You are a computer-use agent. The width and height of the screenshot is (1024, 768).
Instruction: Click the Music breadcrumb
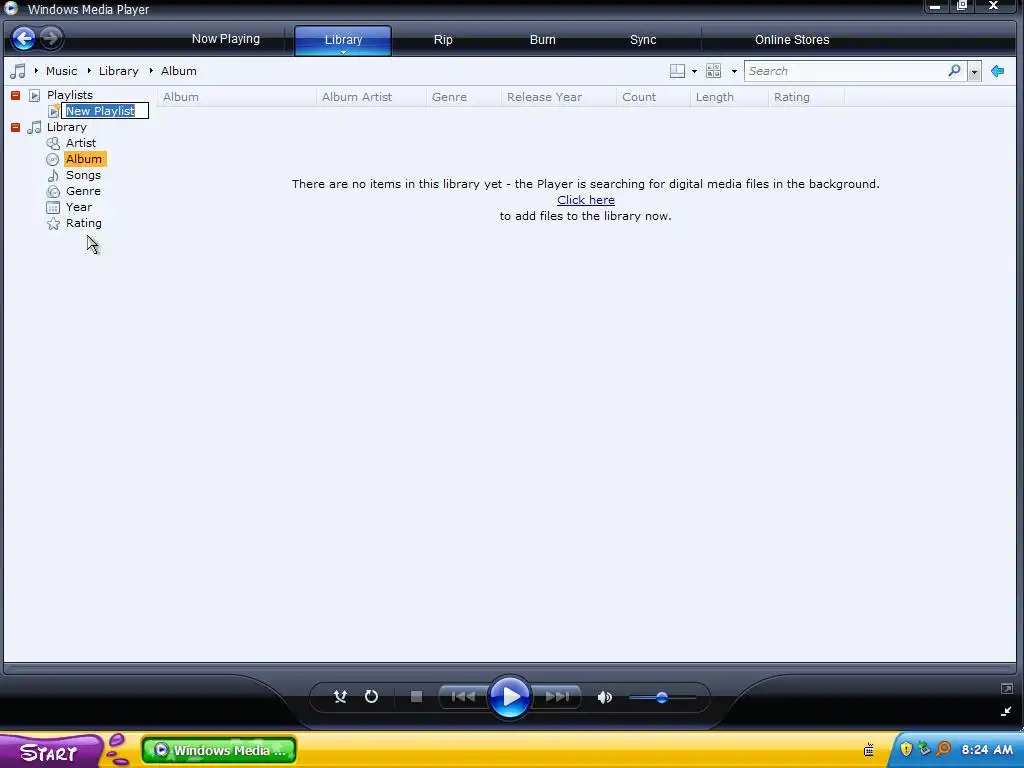[x=61, y=71]
